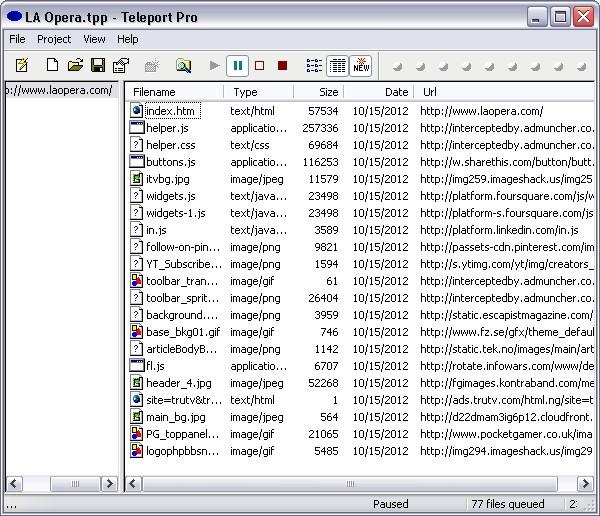Open a project with the folder icon

[x=75, y=66]
